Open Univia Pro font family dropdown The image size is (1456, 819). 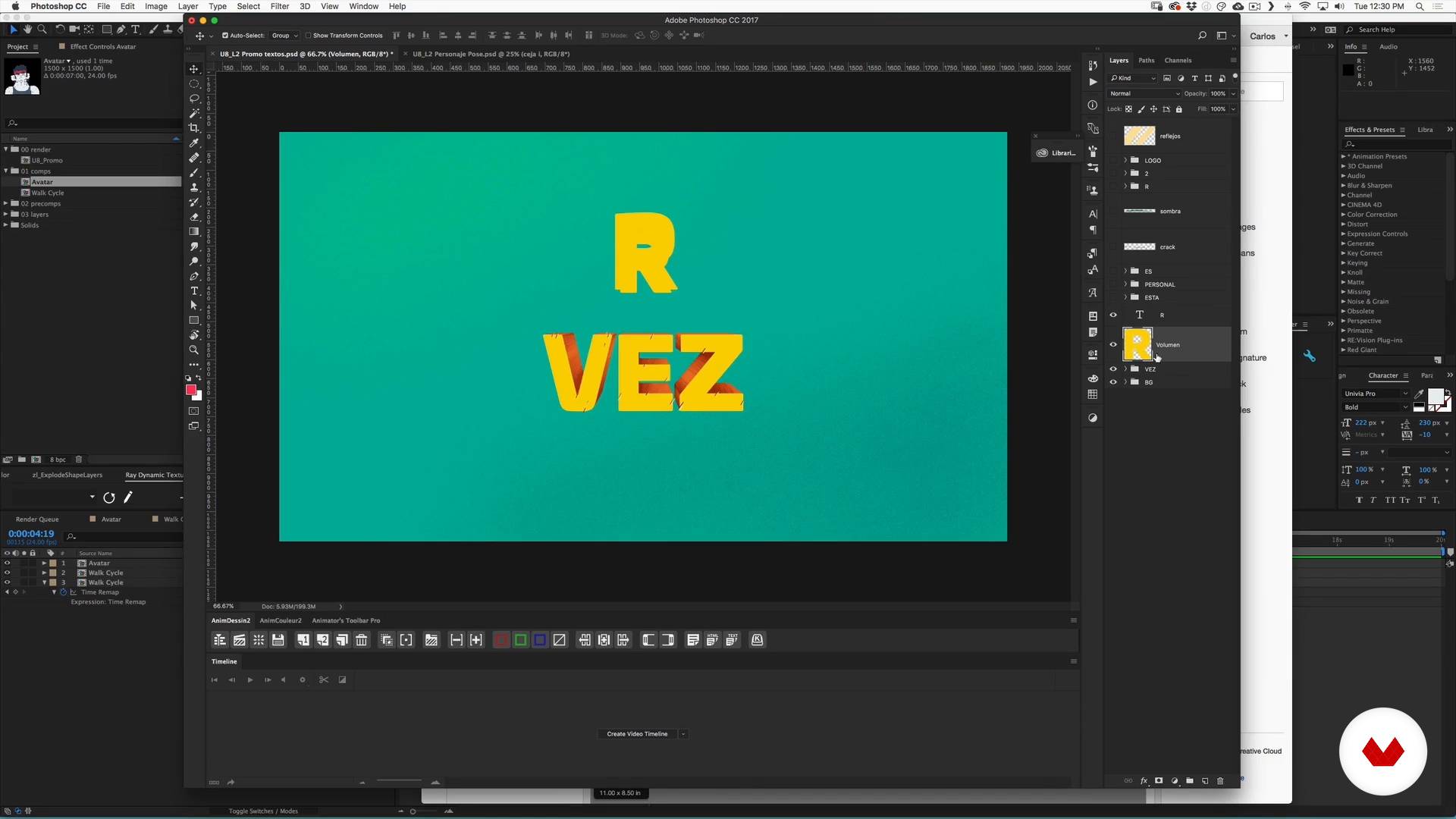(1376, 394)
